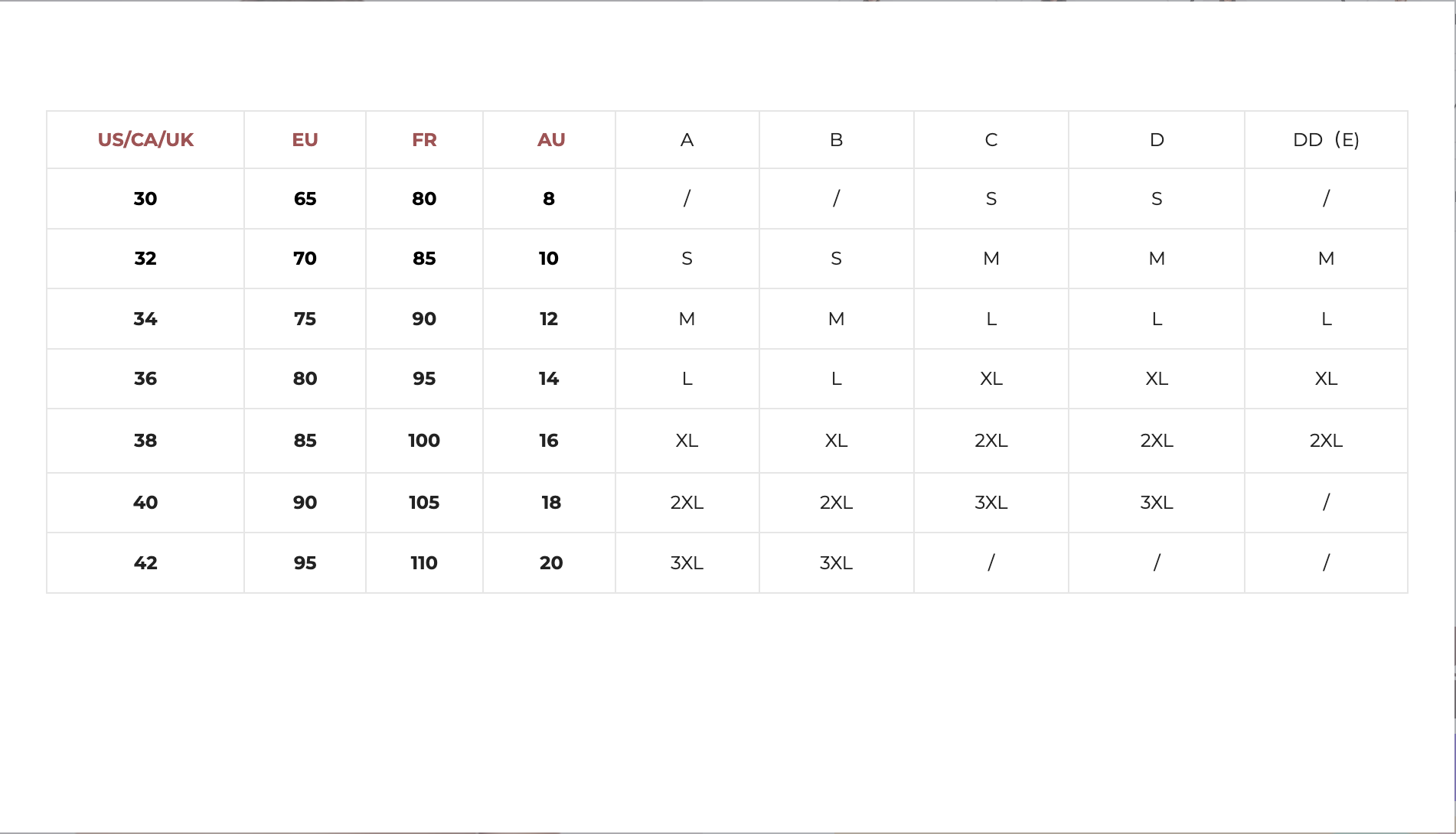Image resolution: width=1456 pixels, height=834 pixels.
Task: Click AU size 14 cell
Action: 549,379
